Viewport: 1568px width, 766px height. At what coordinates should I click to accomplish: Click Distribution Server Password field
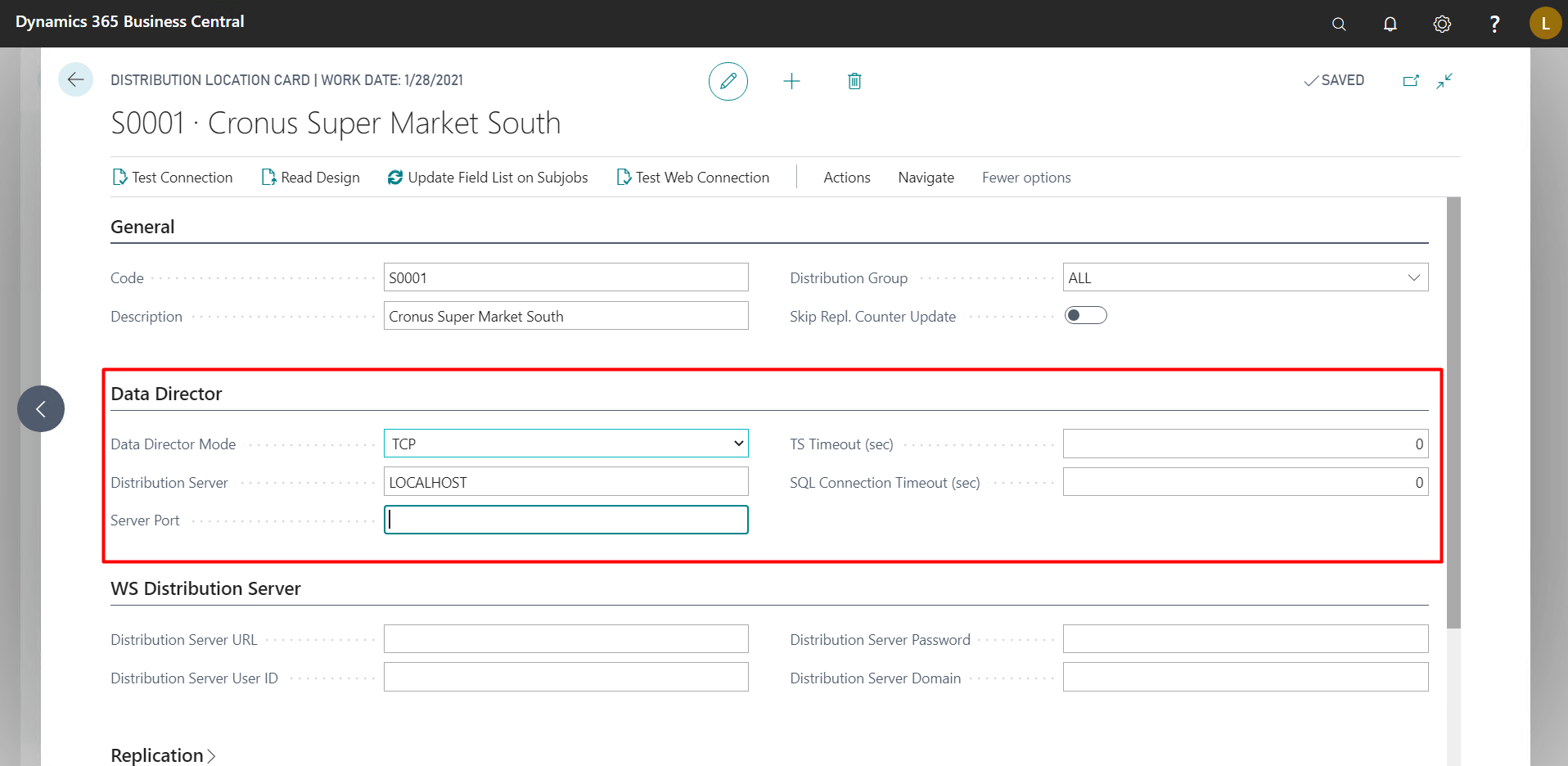pos(1246,639)
